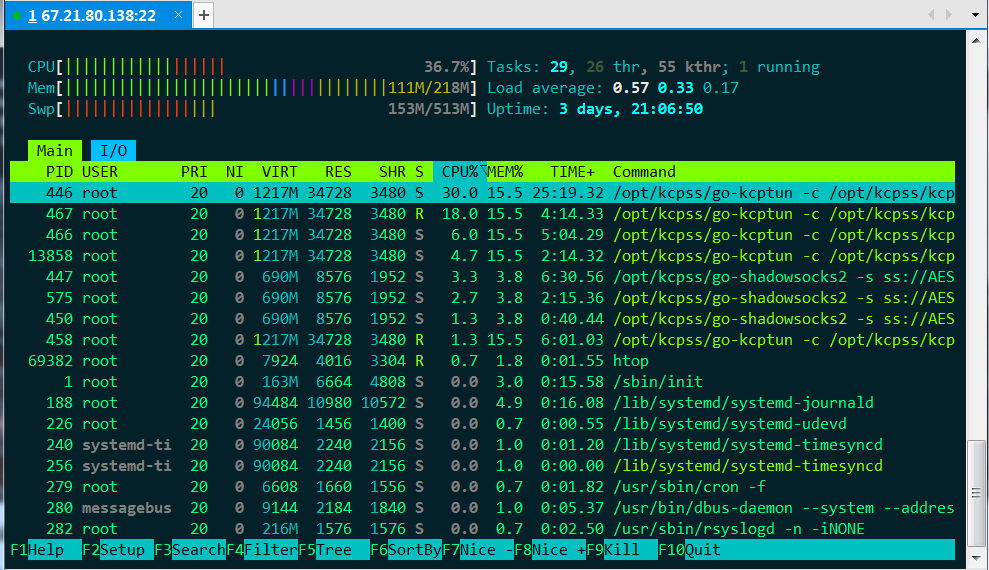
Task: Click F7 Nice - to raise priority
Action: coord(477,550)
